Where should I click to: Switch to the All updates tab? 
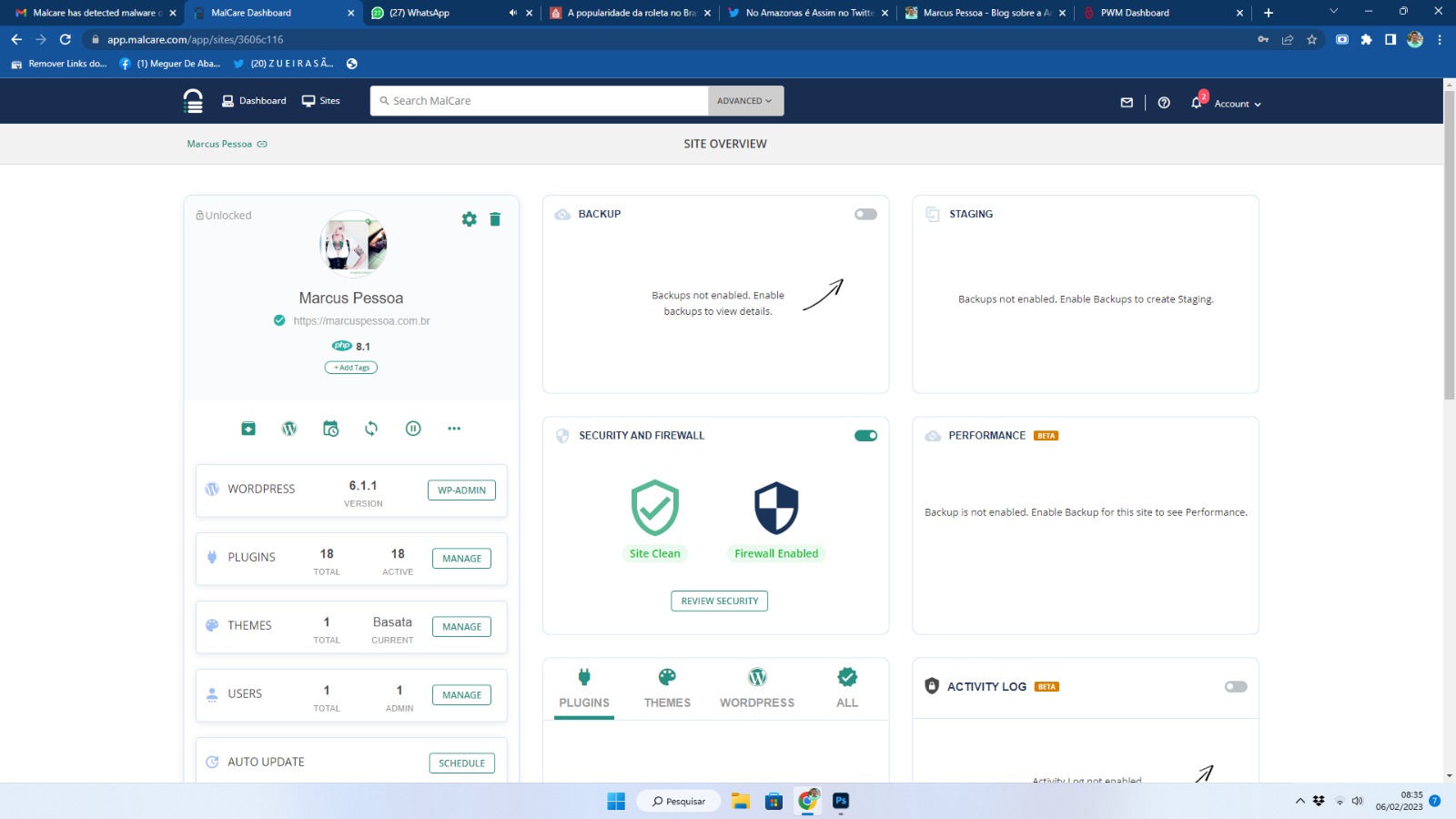tap(847, 689)
